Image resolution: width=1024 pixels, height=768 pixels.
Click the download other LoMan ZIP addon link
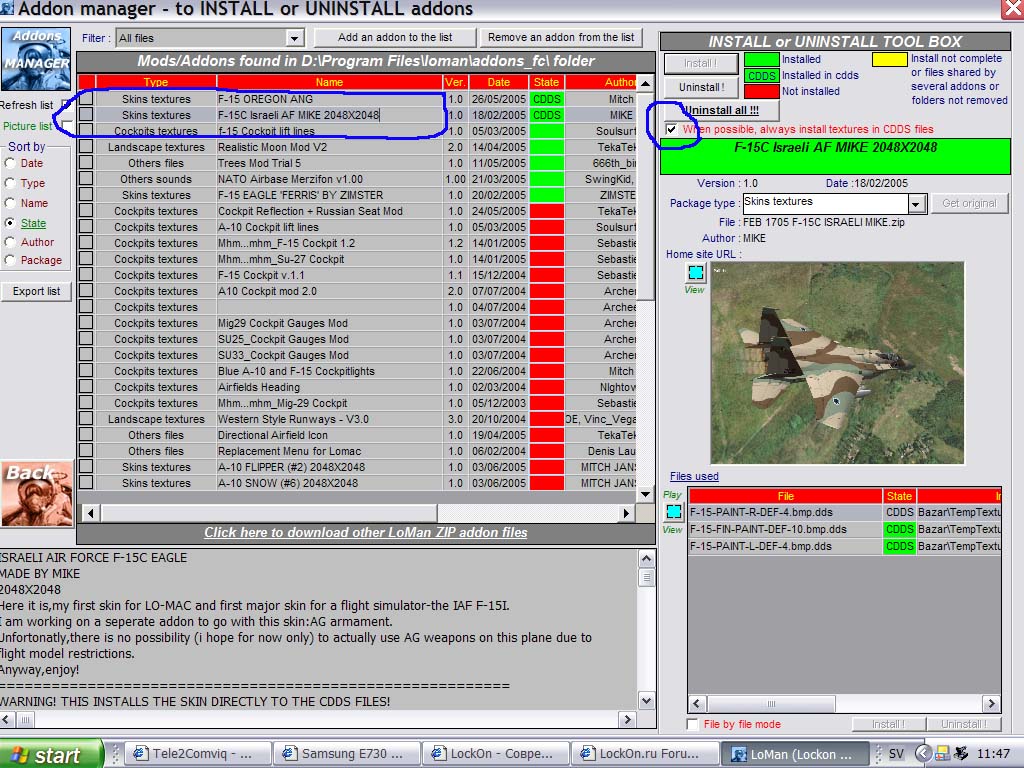(366, 532)
